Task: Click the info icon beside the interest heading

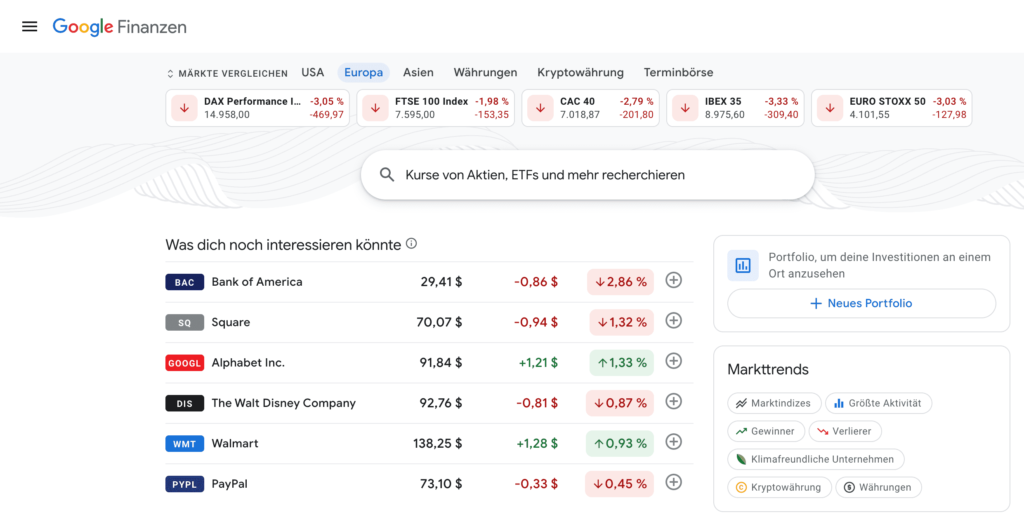Action: 411,243
